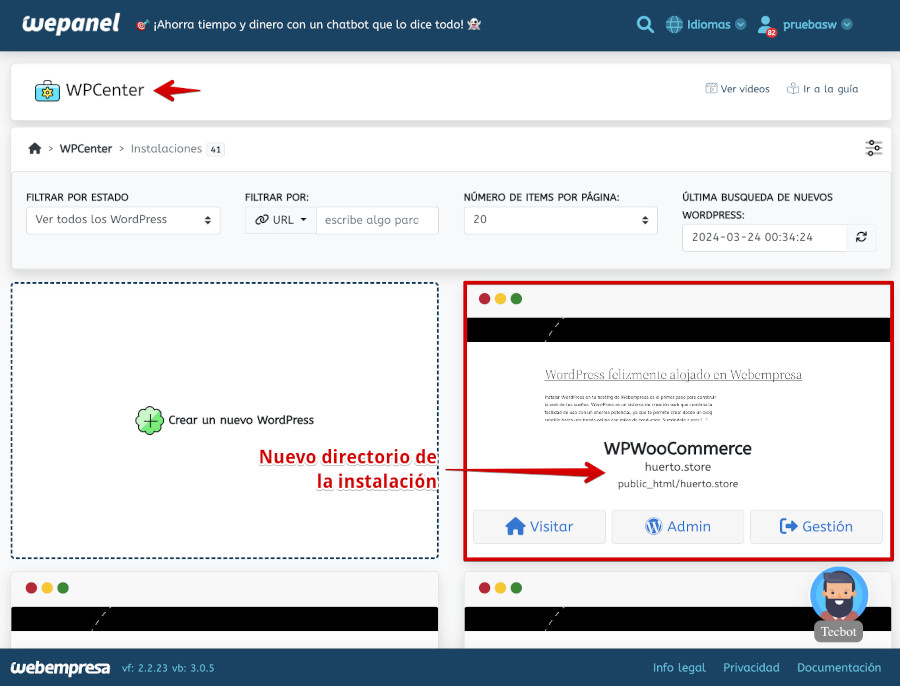Open the filter settings sliders icon
The height and width of the screenshot is (686, 900).
click(874, 148)
